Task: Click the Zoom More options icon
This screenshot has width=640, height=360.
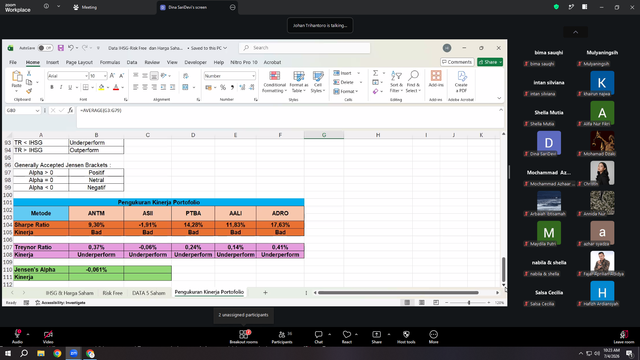Action: [x=433, y=337]
